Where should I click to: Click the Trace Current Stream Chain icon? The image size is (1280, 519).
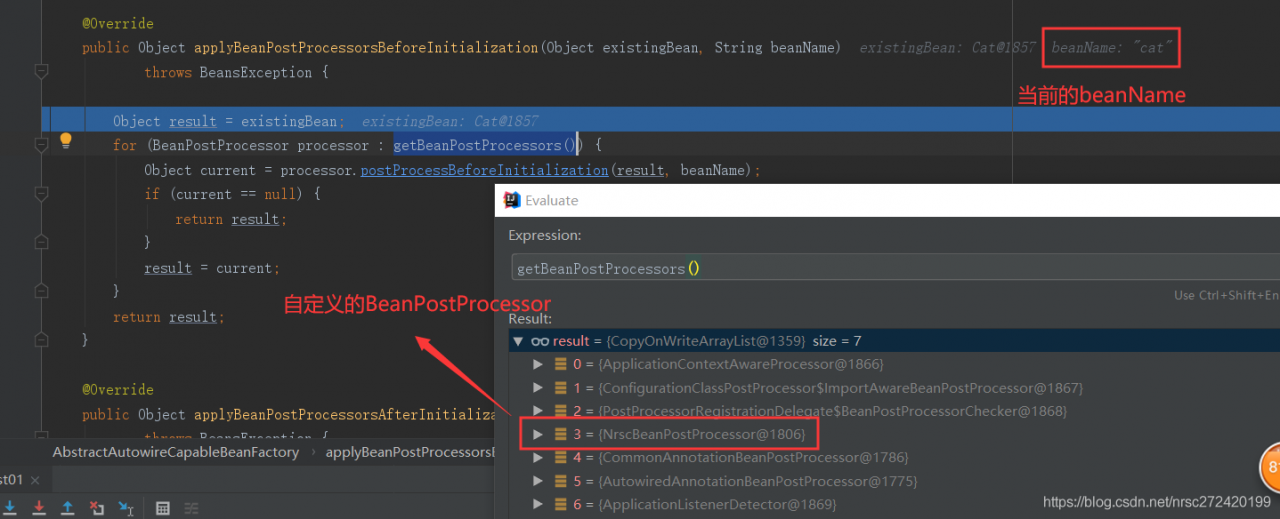point(191,508)
